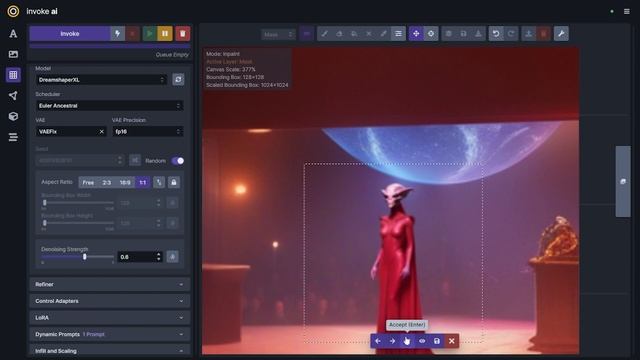Click the Queue Empty status text
This screenshot has height=360, width=640.
coord(172,55)
